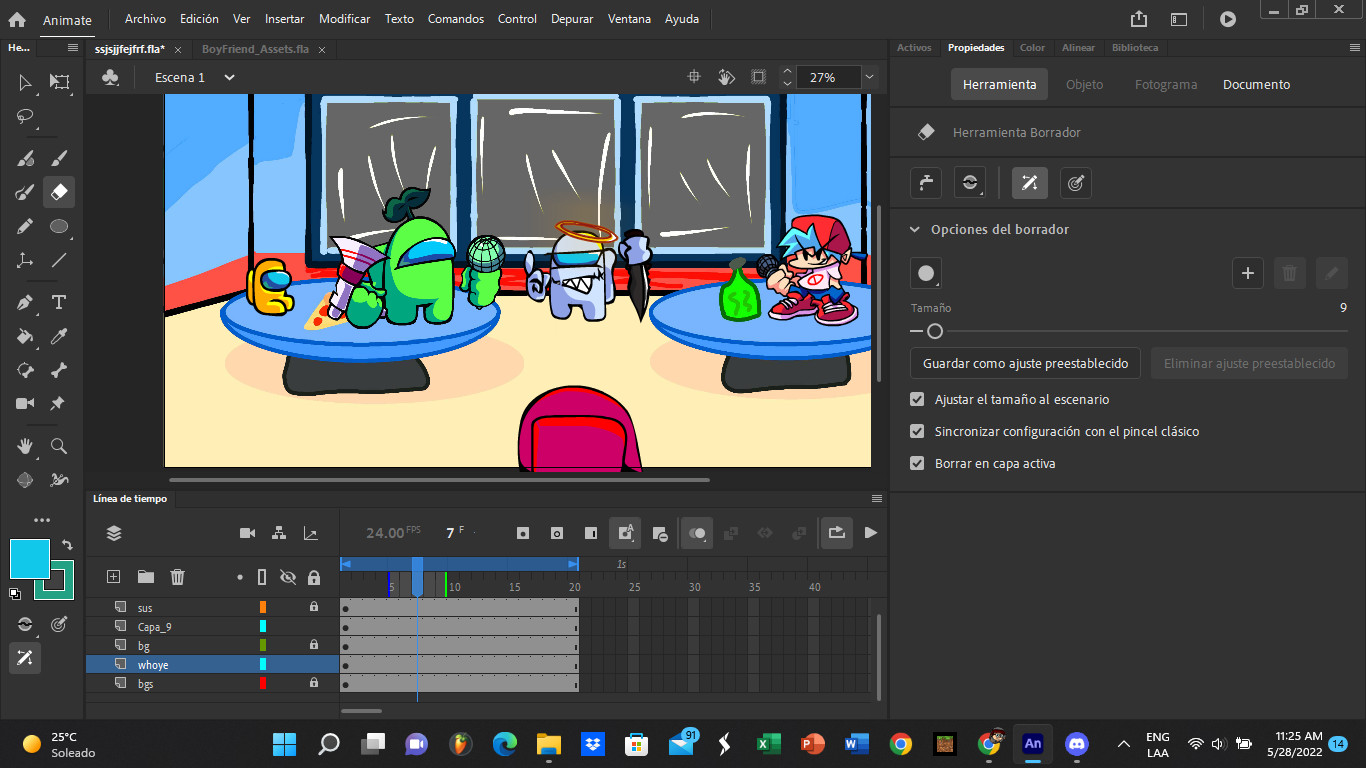Select the Lasso tool

pos(26,116)
